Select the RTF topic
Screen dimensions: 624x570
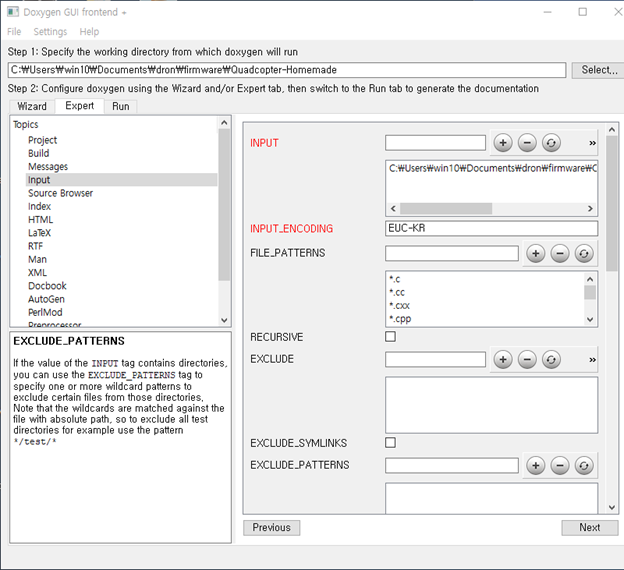click(x=35, y=246)
